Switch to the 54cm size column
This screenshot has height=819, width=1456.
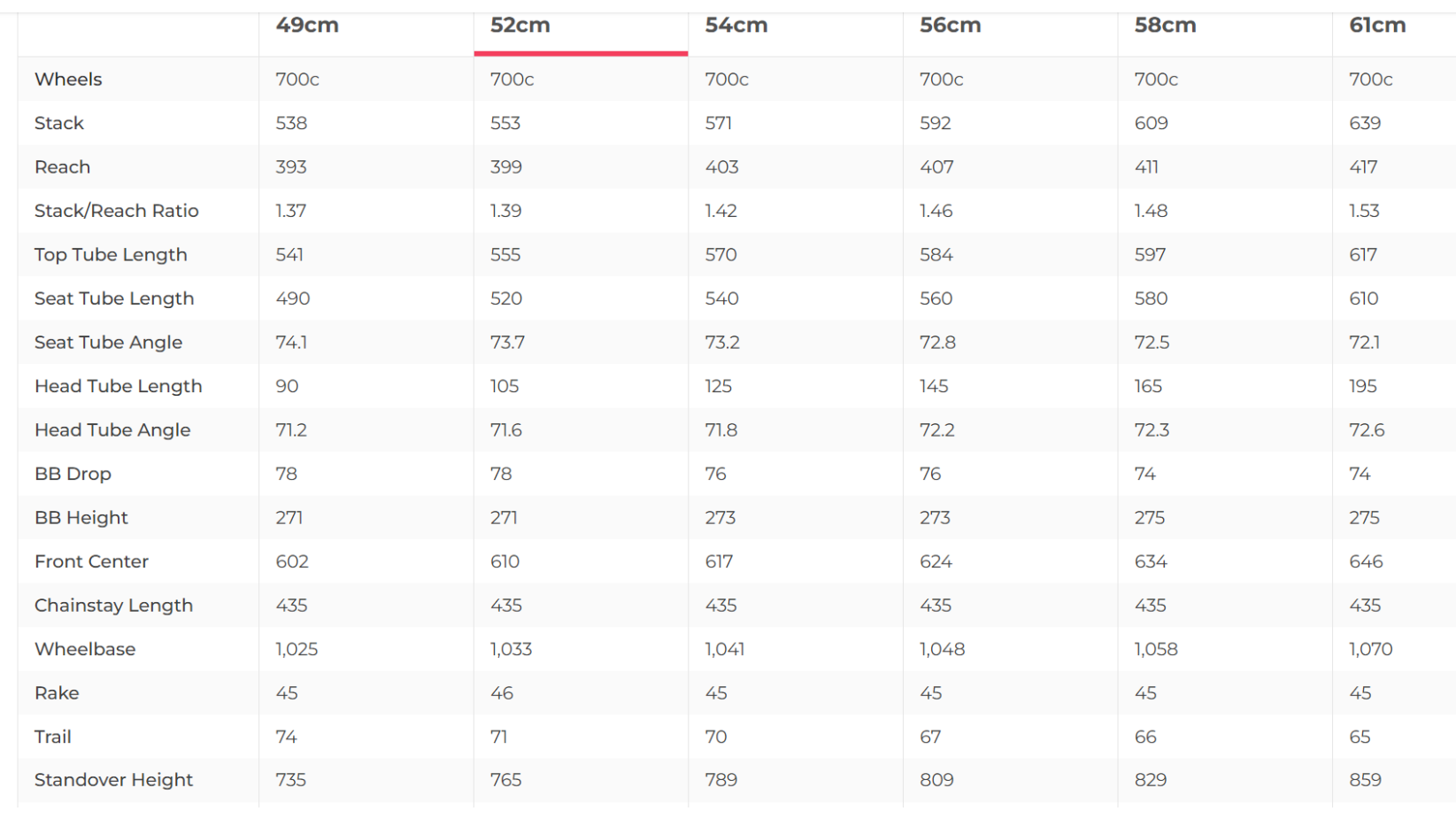click(x=736, y=25)
